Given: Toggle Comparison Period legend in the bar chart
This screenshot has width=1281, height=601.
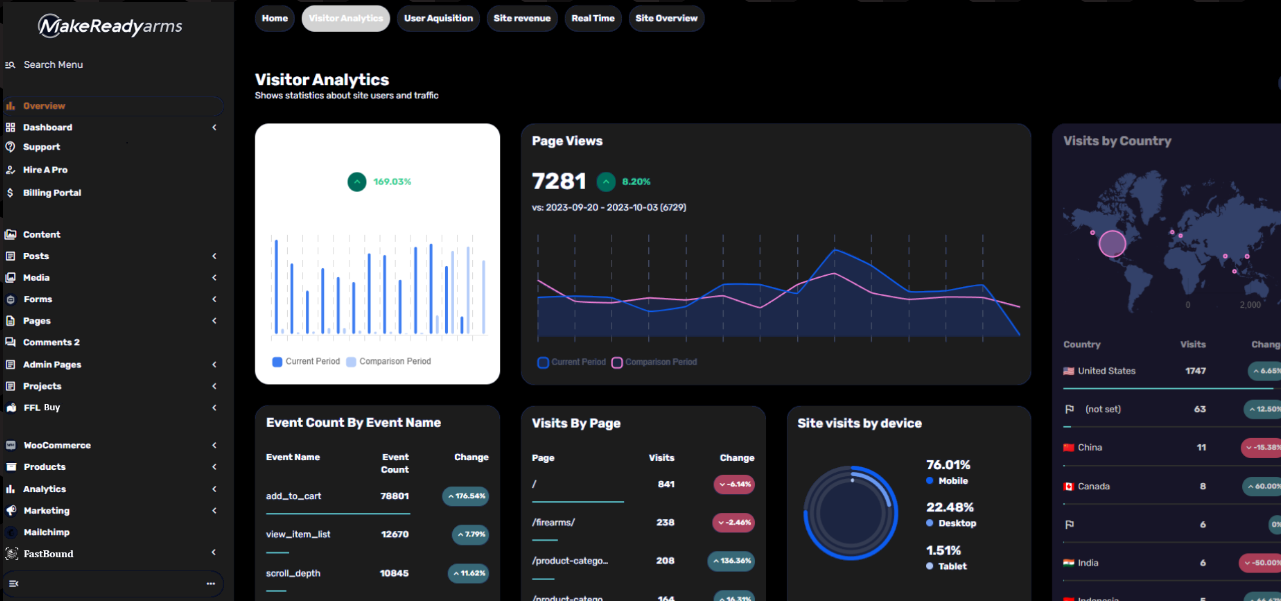Looking at the screenshot, I should point(351,362).
